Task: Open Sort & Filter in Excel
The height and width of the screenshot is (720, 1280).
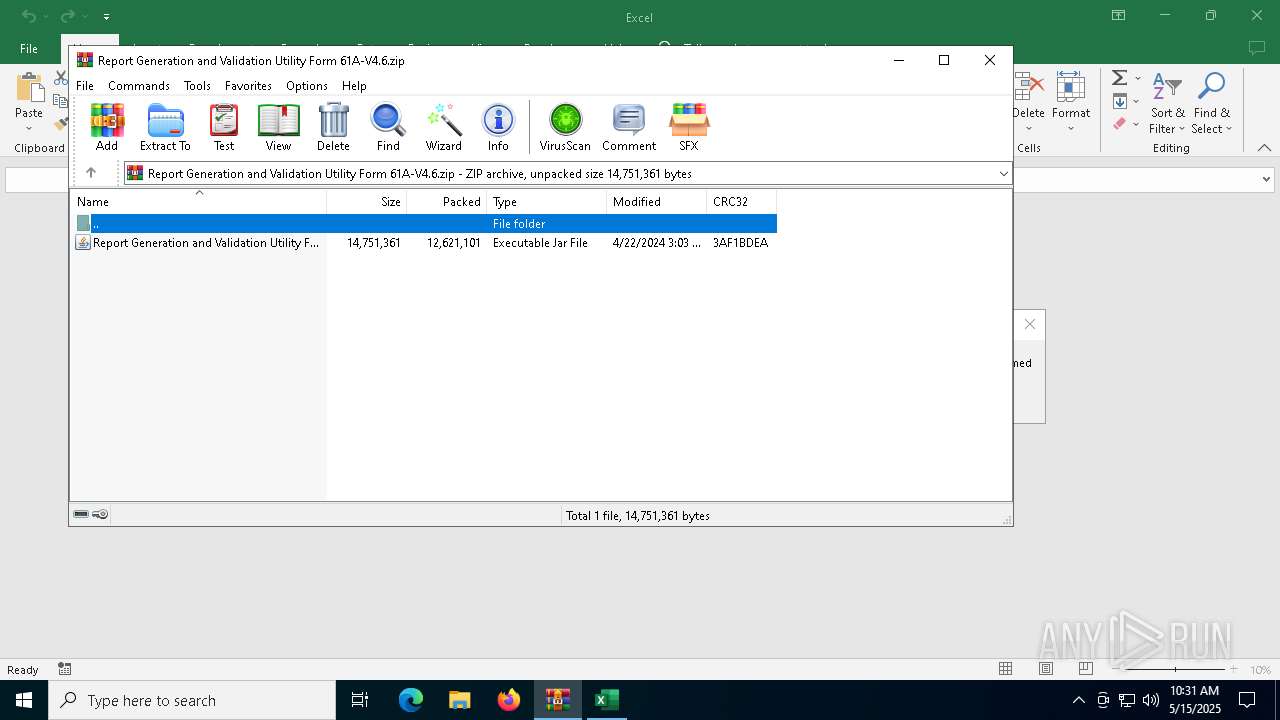Action: pos(1167,104)
